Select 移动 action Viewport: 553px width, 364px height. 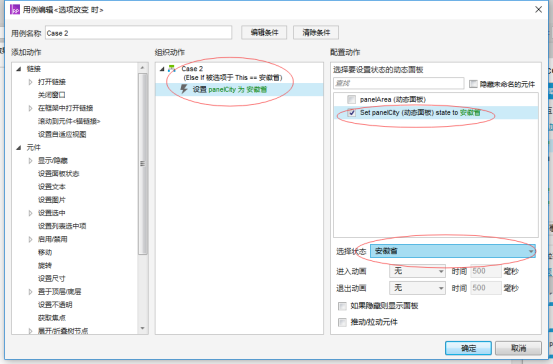coord(45,252)
